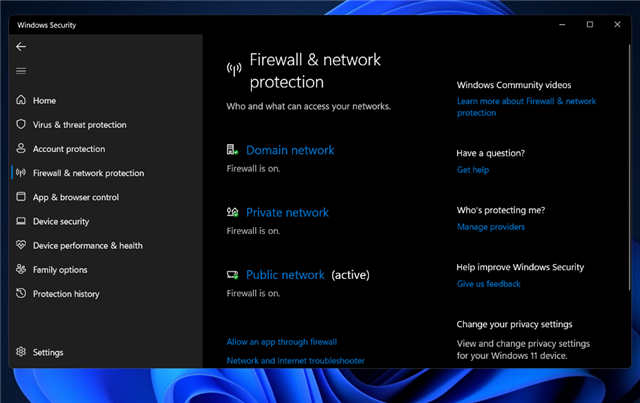Image resolution: width=640 pixels, height=403 pixels.
Task: Open Manage providers link
Action: [x=491, y=227]
